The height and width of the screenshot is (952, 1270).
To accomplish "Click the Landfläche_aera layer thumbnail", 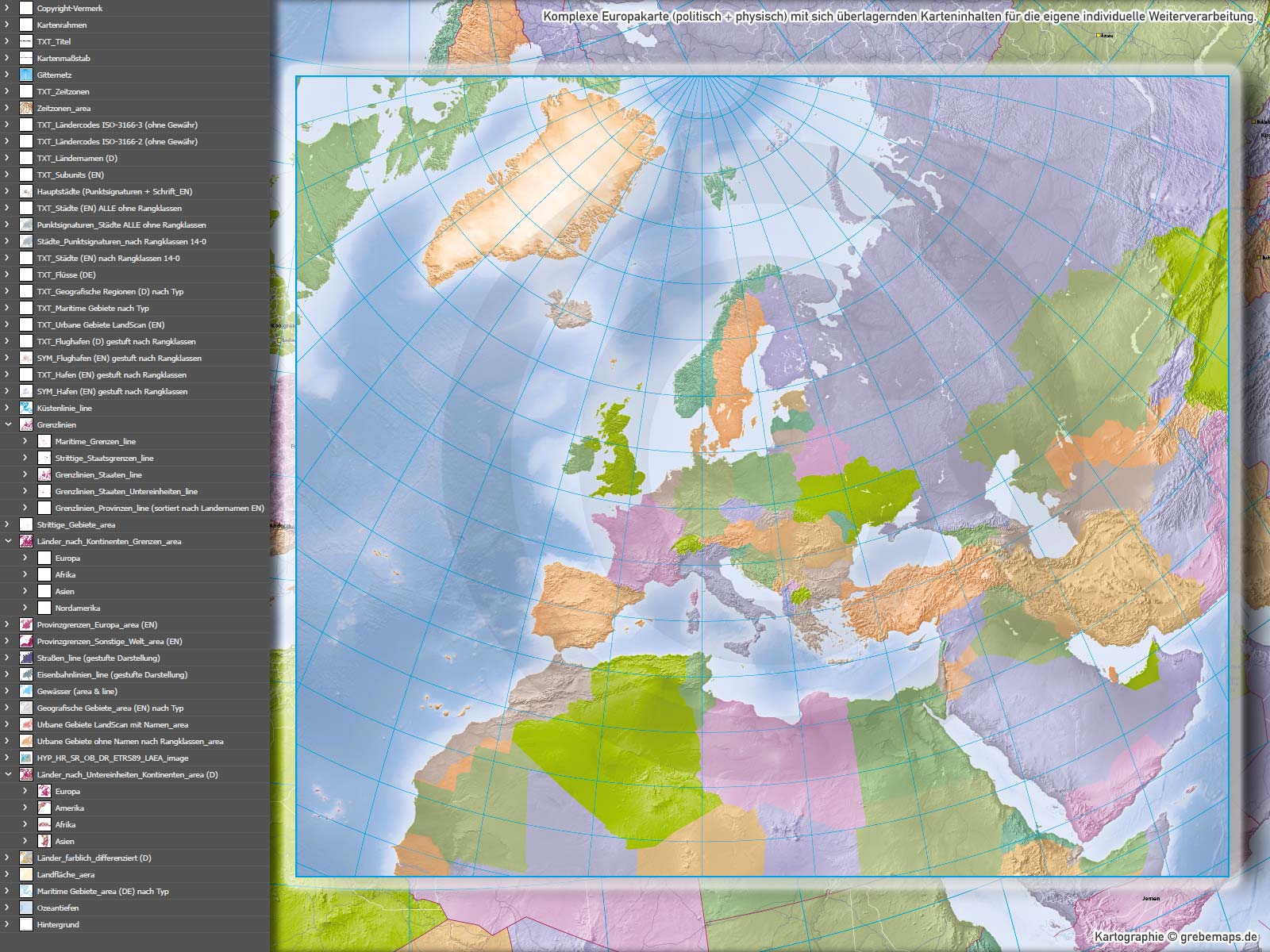I will point(26,874).
